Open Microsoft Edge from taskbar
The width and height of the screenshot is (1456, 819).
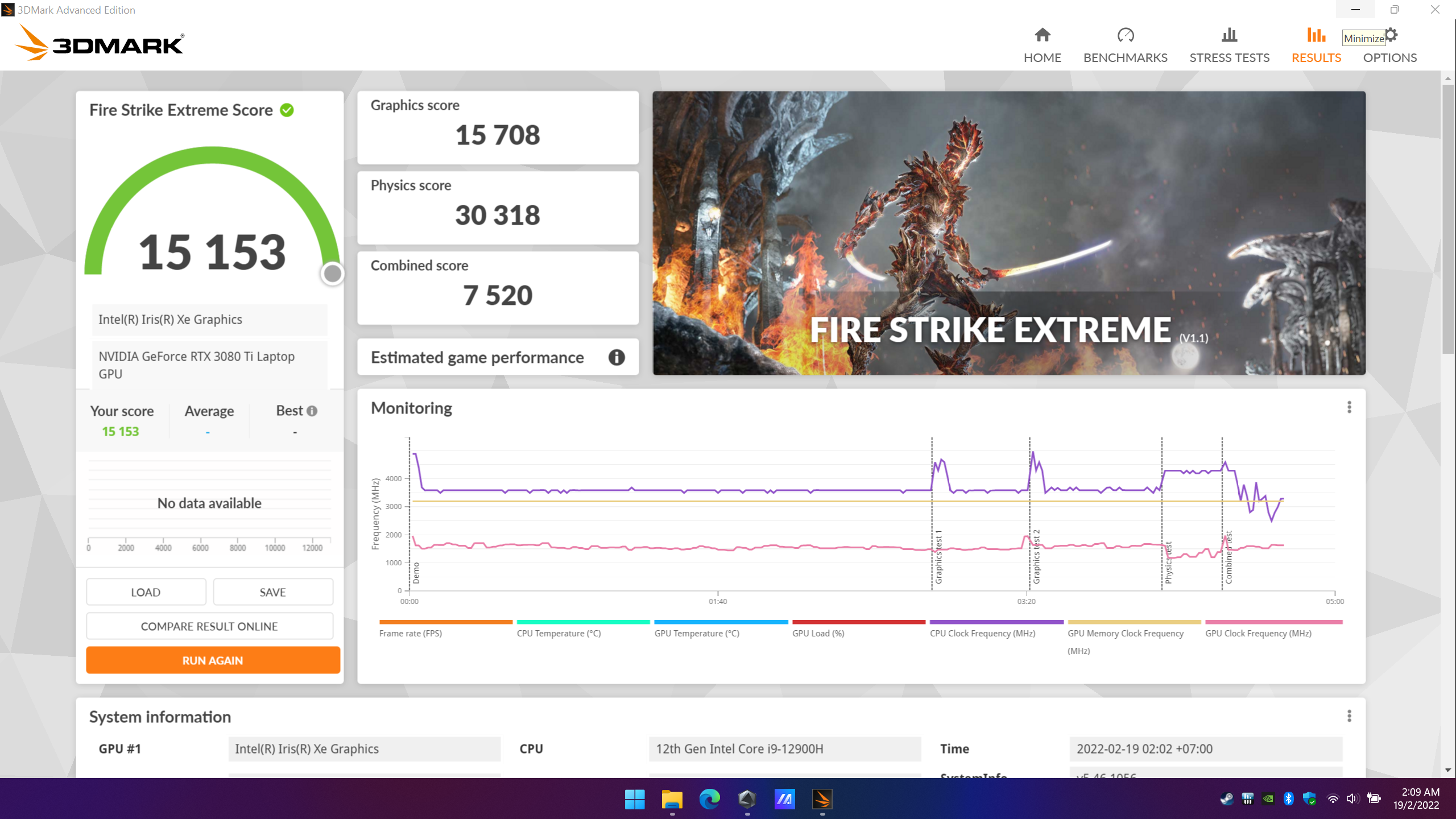(x=710, y=799)
